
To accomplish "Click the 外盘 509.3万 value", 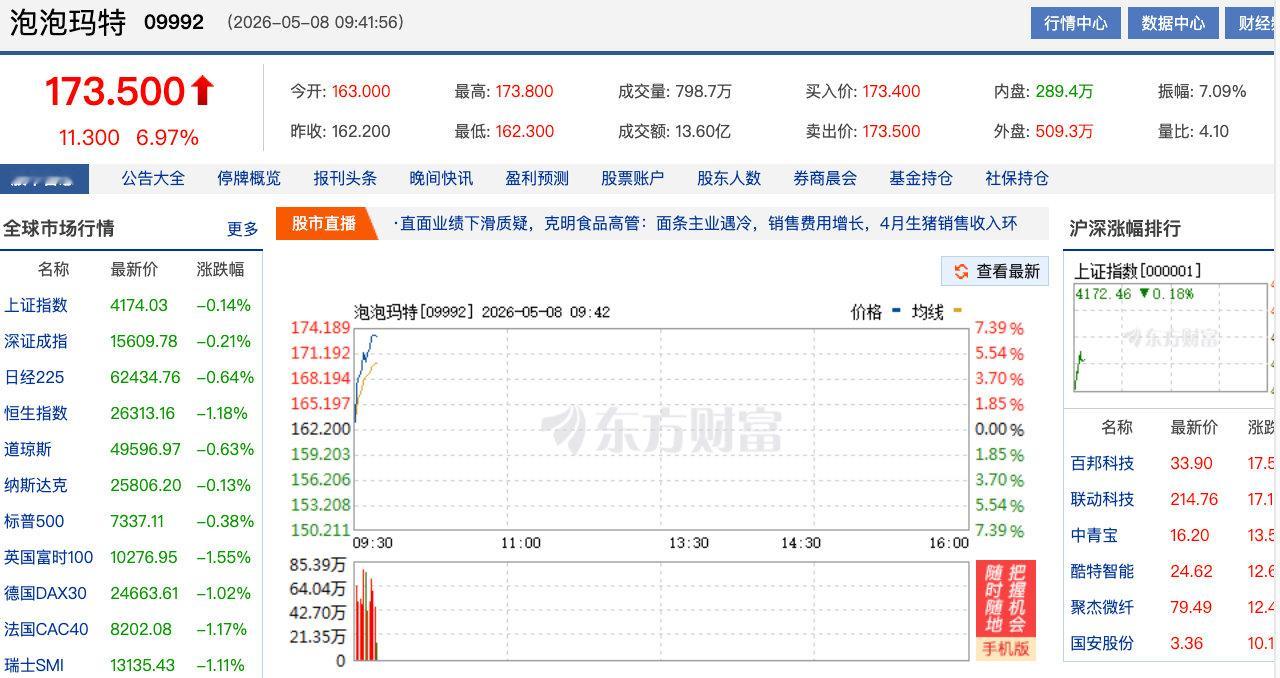I will 1064,131.
